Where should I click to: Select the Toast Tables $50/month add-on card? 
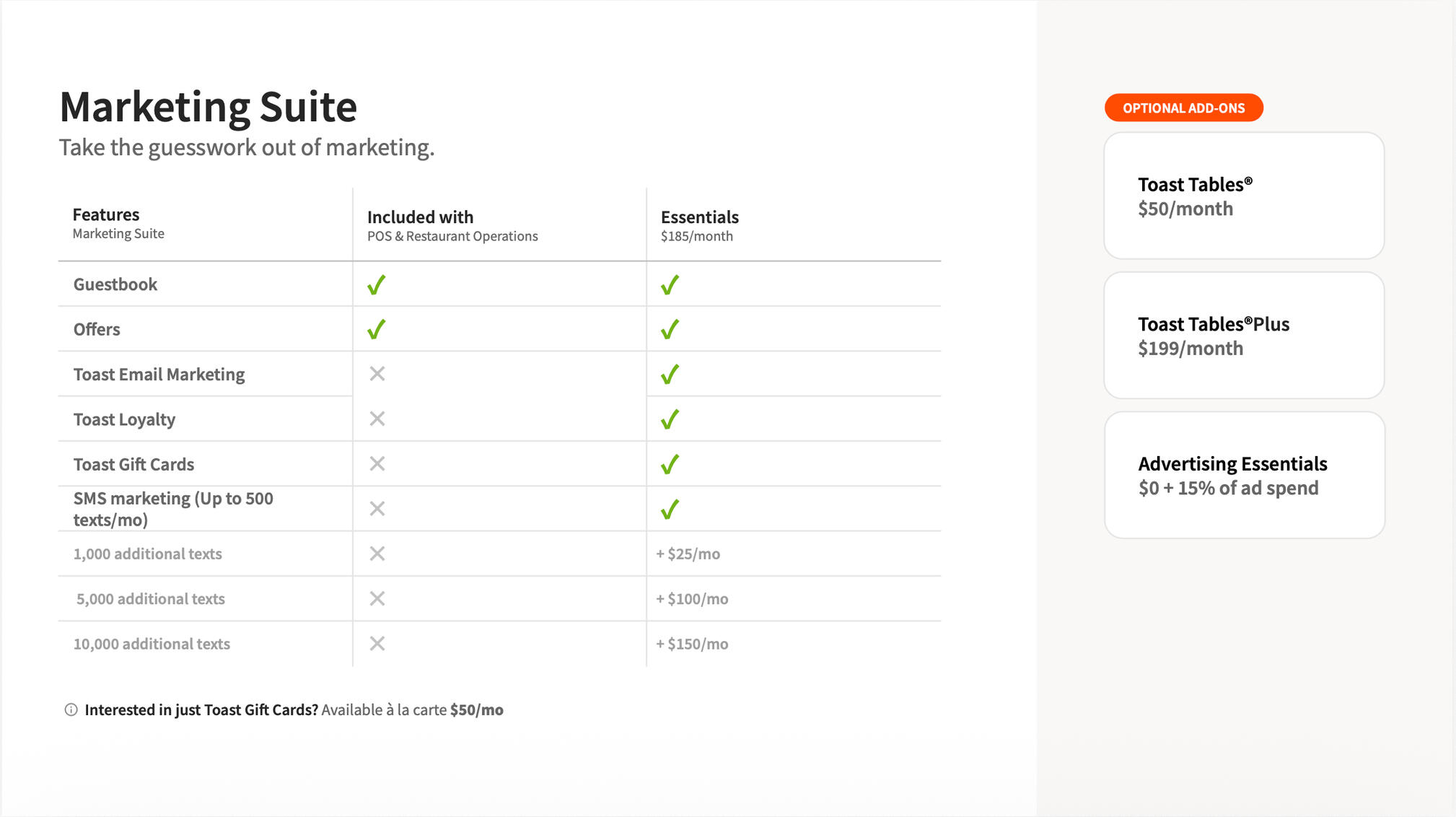click(1244, 196)
